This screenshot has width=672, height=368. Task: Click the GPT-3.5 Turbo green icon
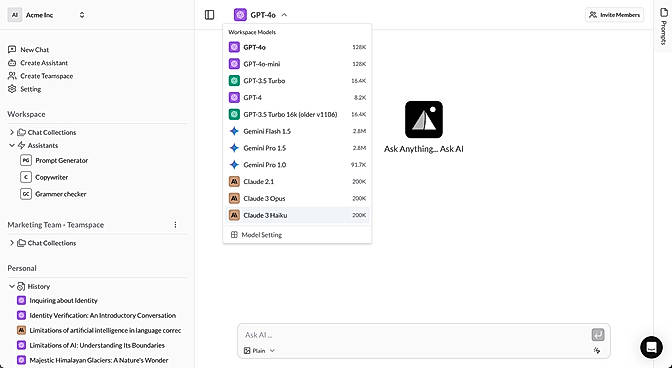234,81
